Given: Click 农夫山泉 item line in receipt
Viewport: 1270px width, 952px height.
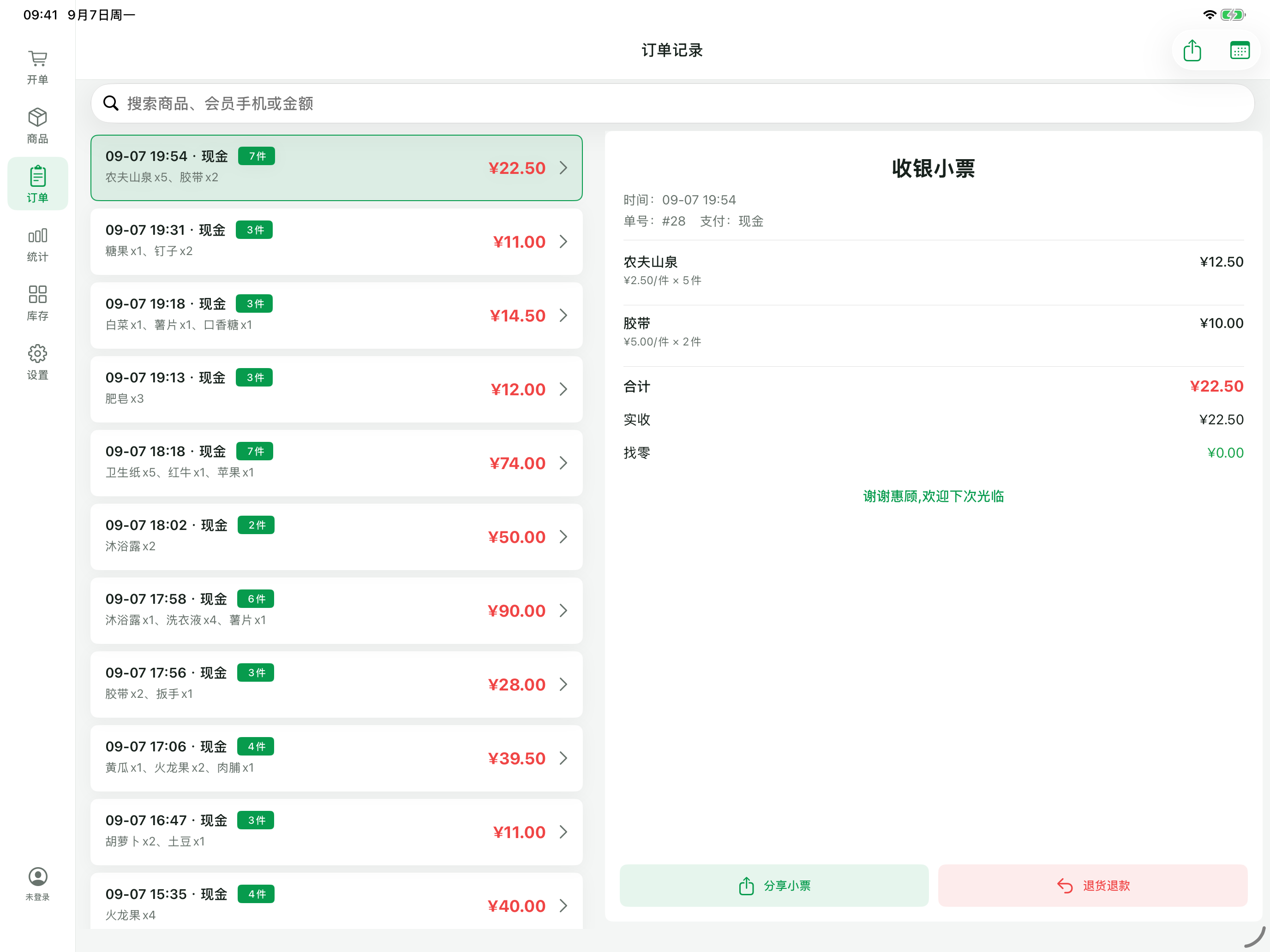Looking at the screenshot, I should (x=934, y=270).
